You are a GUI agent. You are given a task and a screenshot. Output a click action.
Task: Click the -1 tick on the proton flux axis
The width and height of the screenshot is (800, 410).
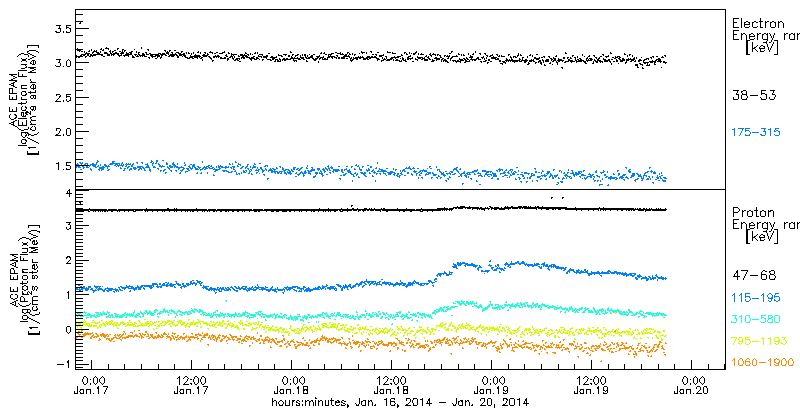tap(63, 365)
